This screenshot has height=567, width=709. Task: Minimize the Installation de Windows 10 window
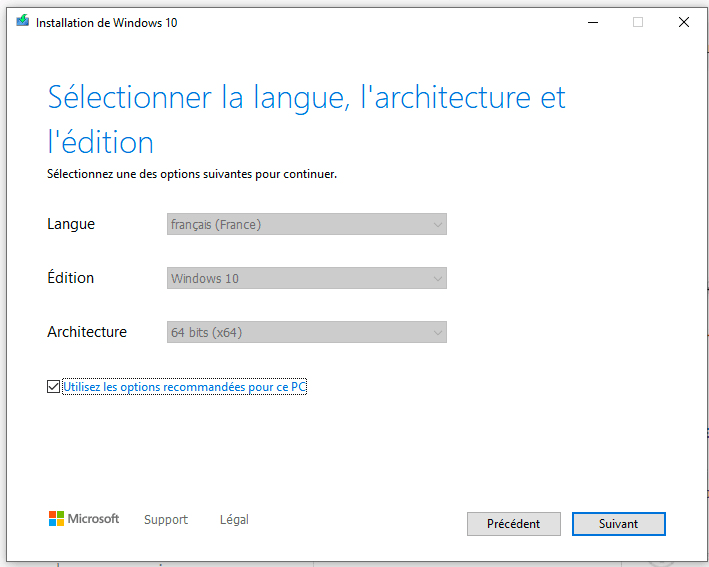[x=593, y=22]
